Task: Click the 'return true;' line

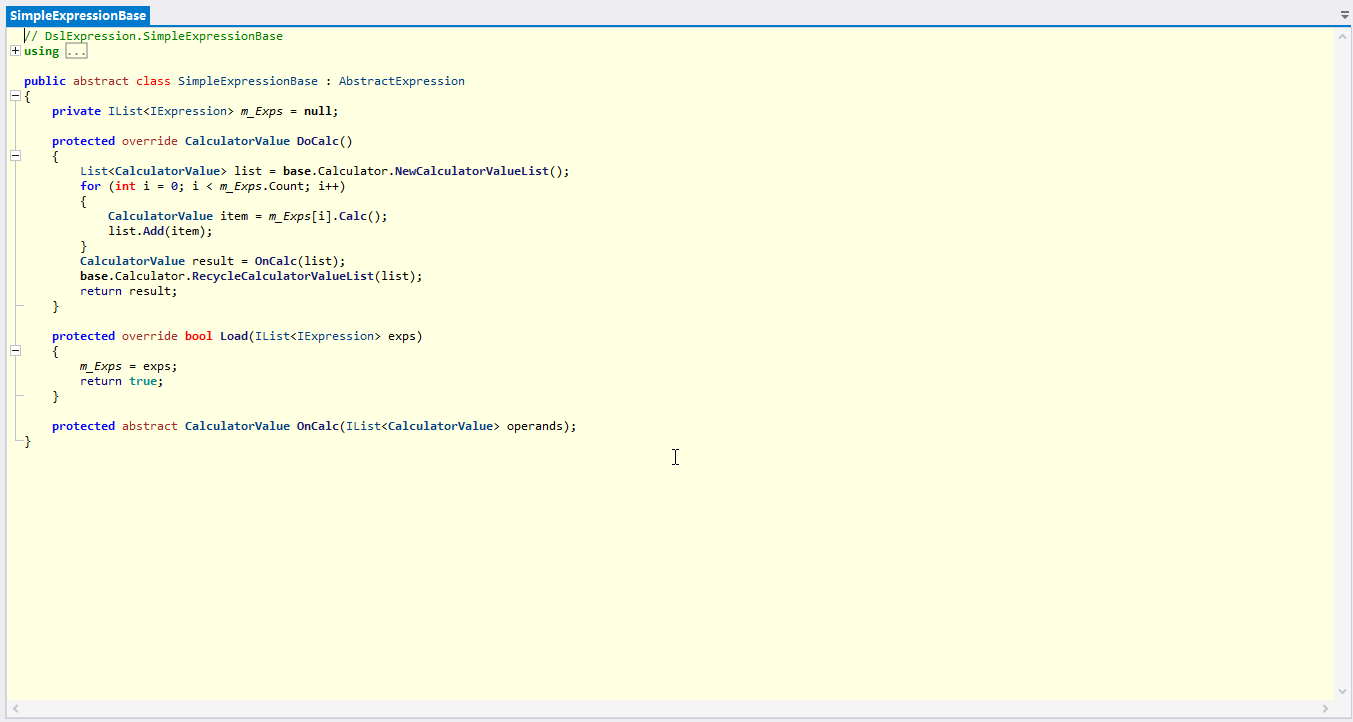Action: tap(122, 381)
